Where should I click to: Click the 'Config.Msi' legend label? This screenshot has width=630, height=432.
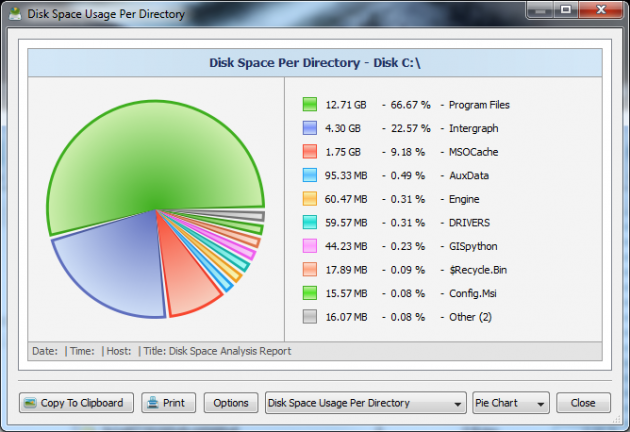pos(472,293)
